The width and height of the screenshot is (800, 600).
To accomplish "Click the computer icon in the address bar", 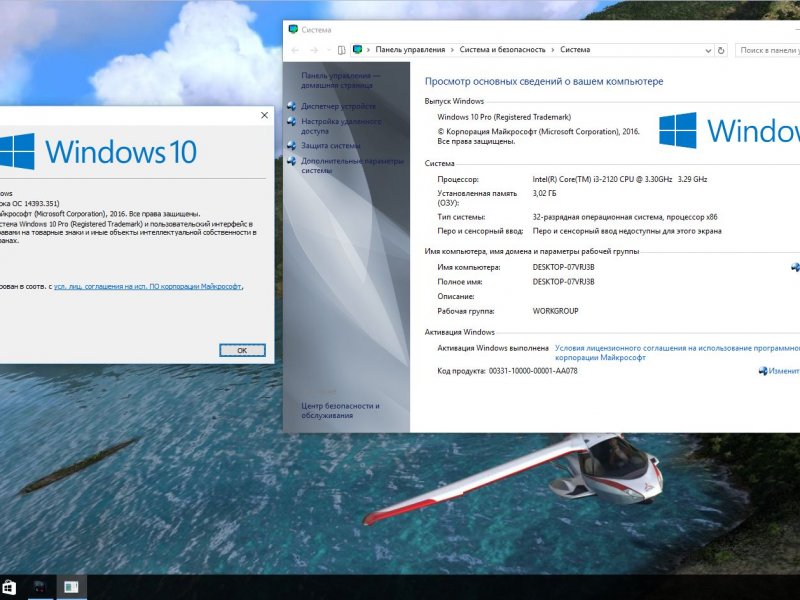I will pyautogui.click(x=358, y=49).
